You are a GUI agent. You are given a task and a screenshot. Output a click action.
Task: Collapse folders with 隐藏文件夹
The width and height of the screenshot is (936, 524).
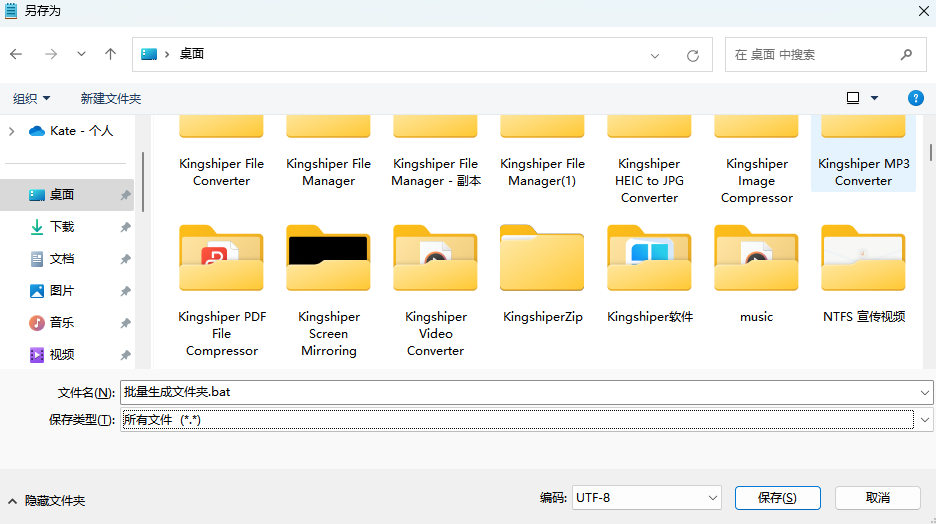47,501
